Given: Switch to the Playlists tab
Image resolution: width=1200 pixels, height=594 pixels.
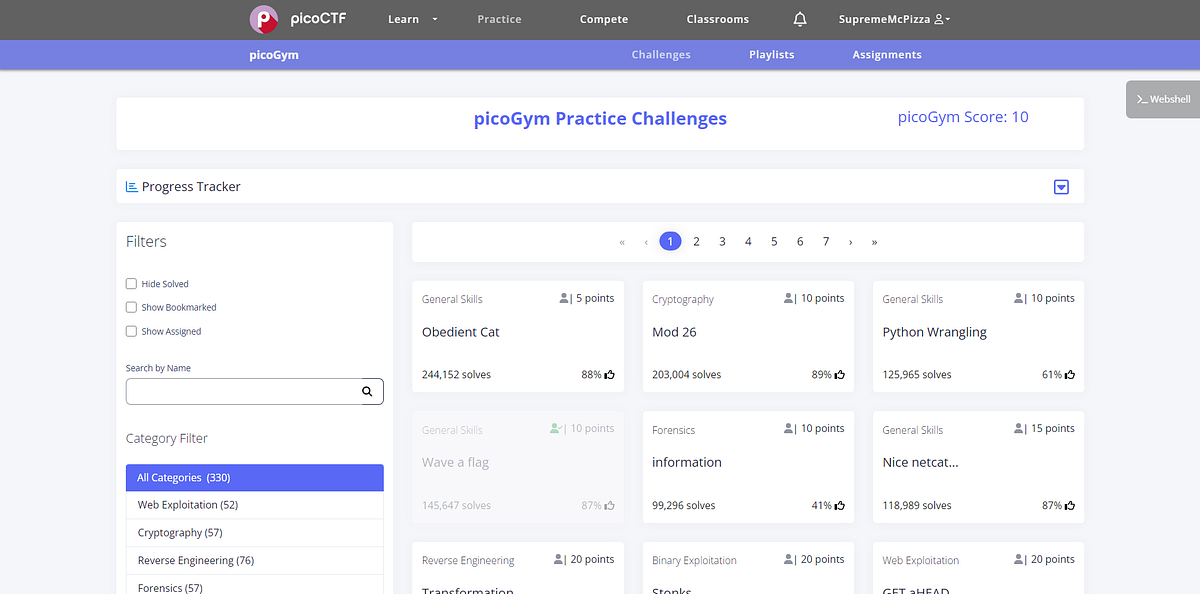Looking at the screenshot, I should click(771, 54).
